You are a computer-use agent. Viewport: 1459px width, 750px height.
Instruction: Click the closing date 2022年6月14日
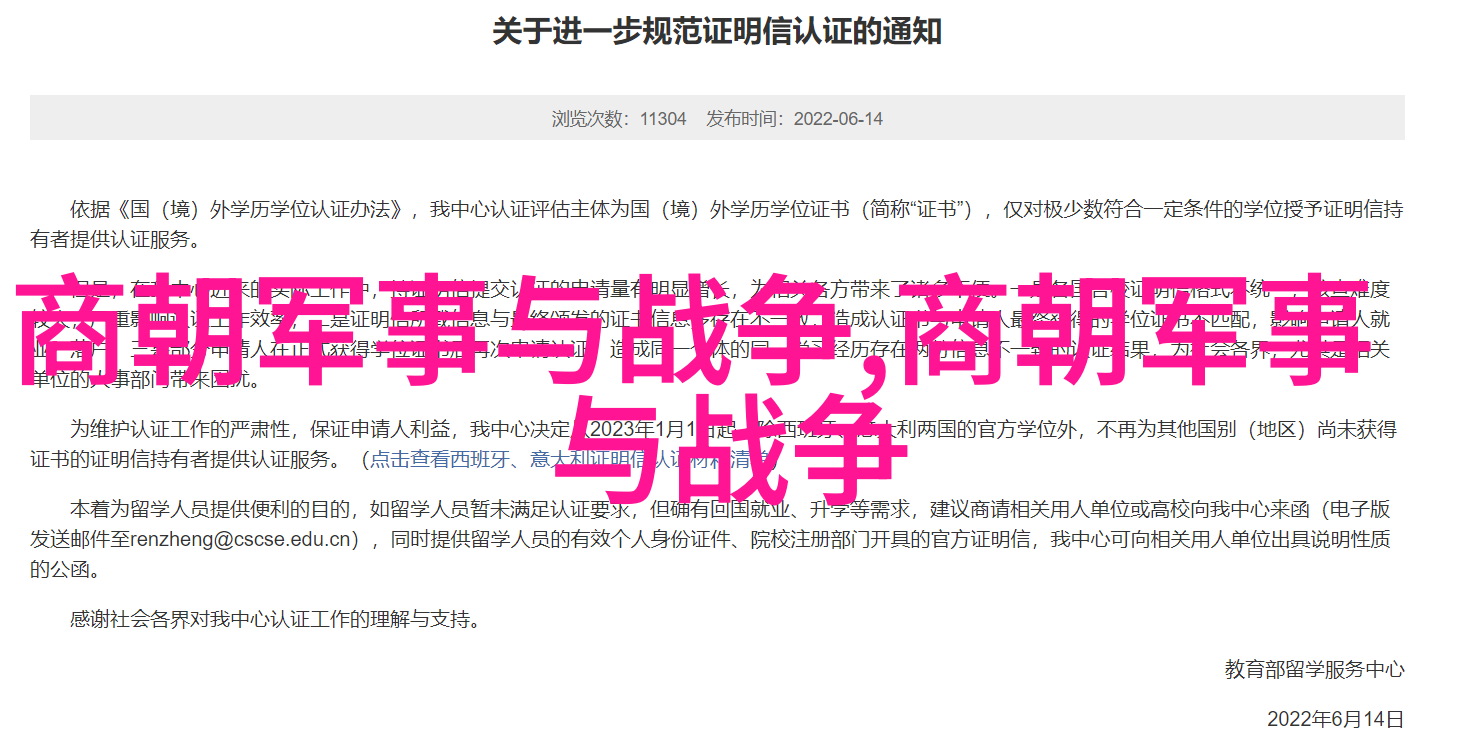[1335, 719]
